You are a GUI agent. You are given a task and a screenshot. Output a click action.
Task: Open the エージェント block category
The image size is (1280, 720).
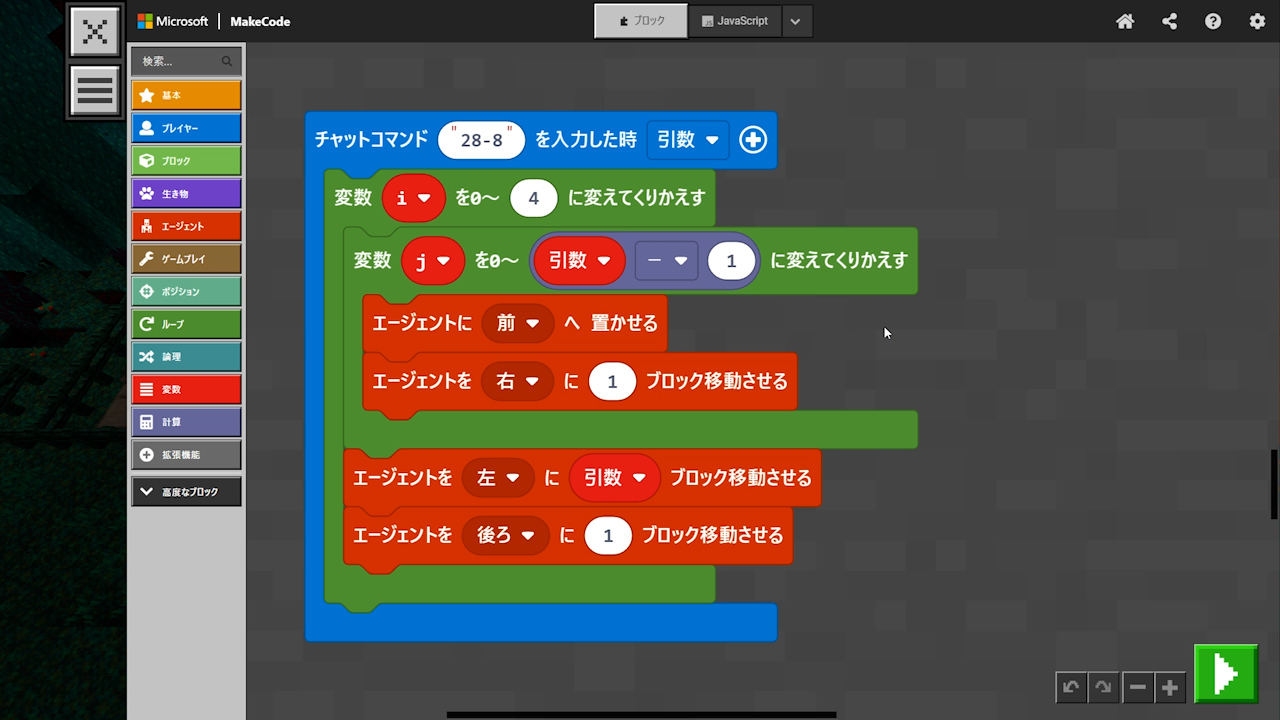click(186, 226)
